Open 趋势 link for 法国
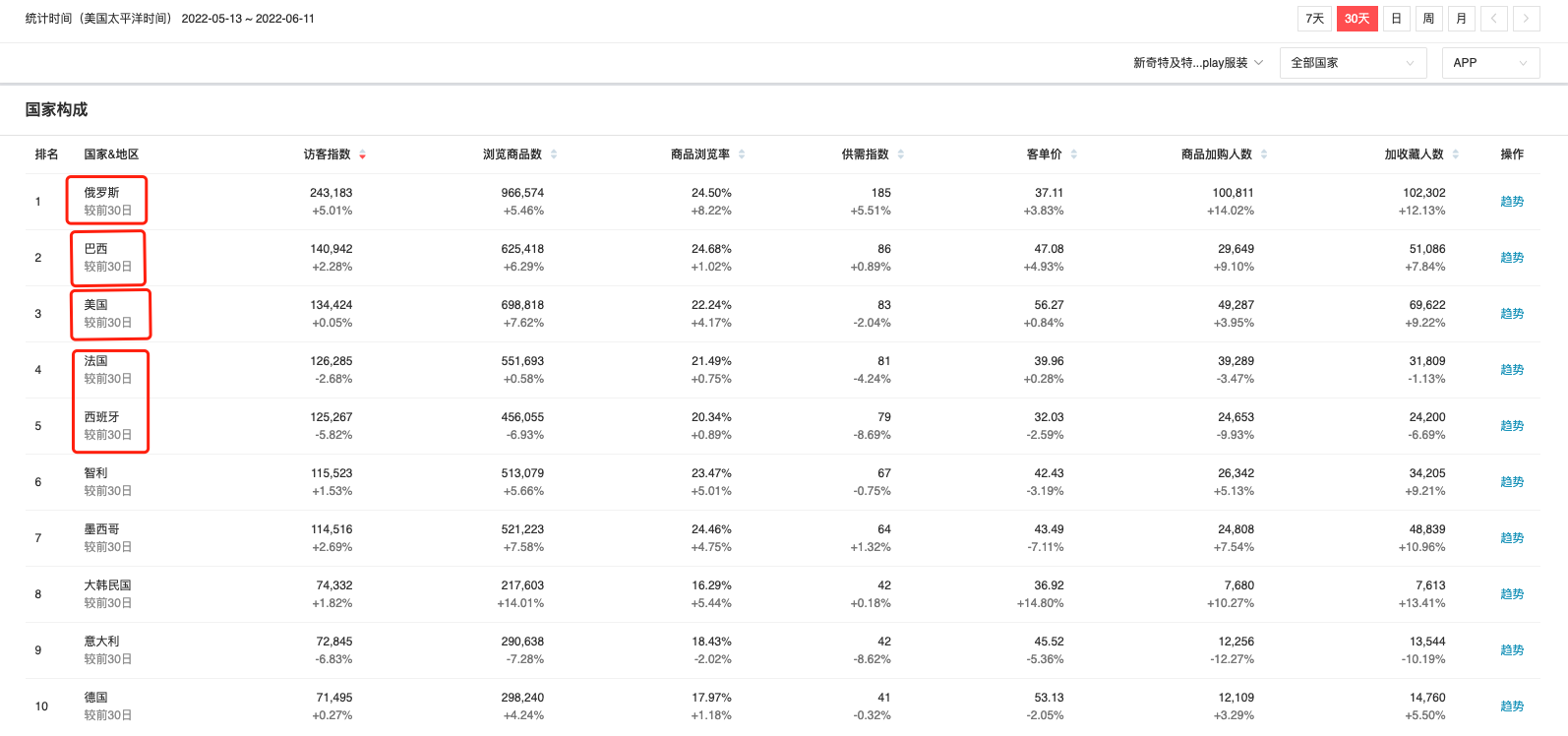Viewport: 1568px width, 736px height. (1512, 370)
